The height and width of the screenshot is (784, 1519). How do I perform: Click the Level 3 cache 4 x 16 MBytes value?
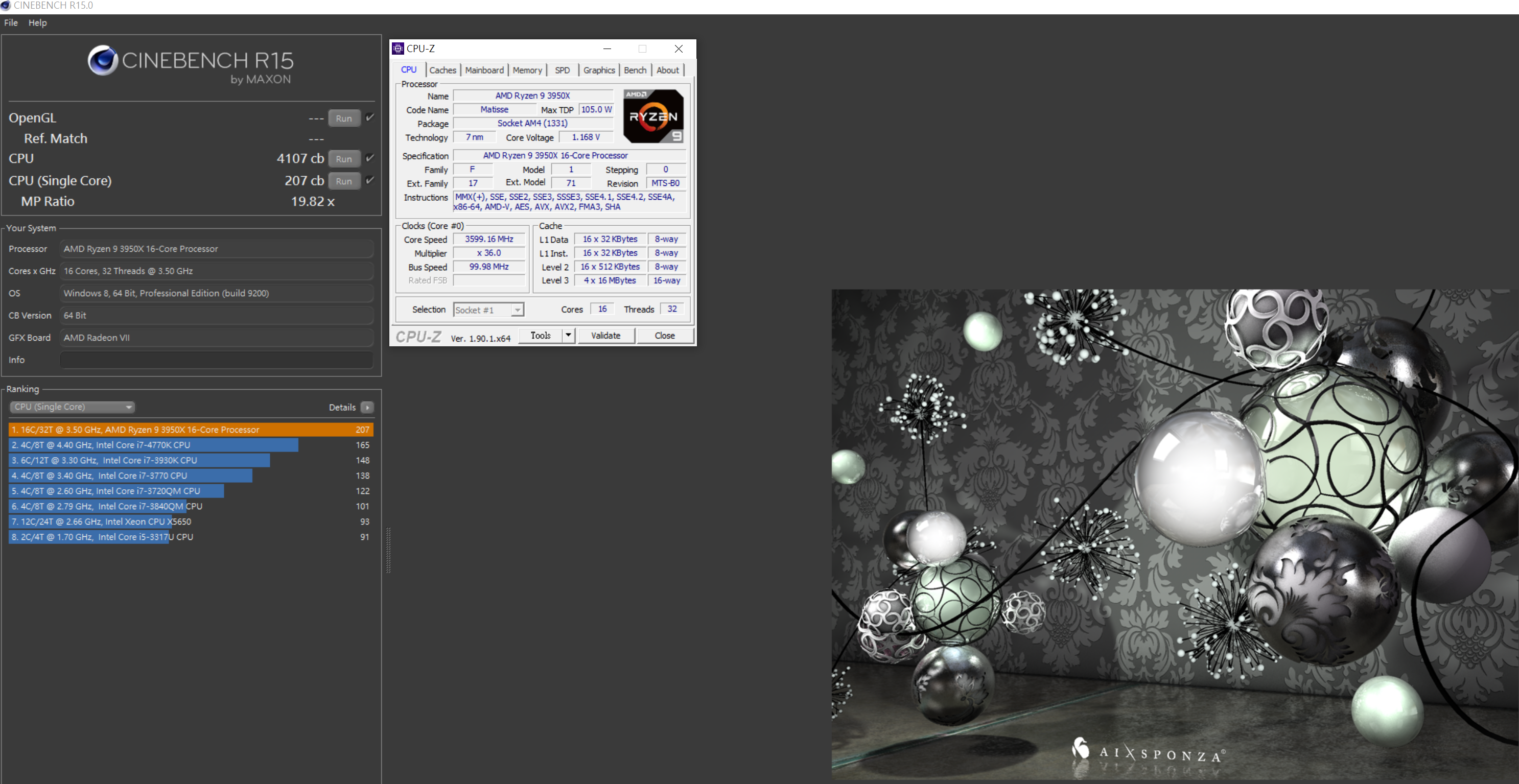point(610,280)
